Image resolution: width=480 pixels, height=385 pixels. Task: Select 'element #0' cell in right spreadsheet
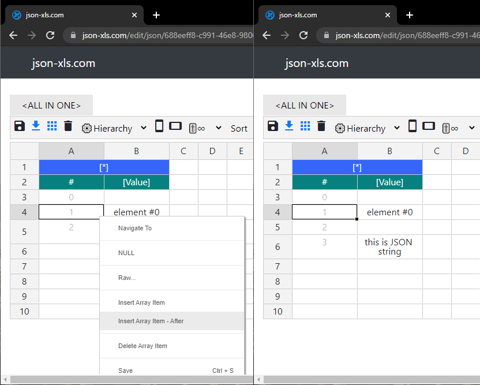click(x=390, y=212)
